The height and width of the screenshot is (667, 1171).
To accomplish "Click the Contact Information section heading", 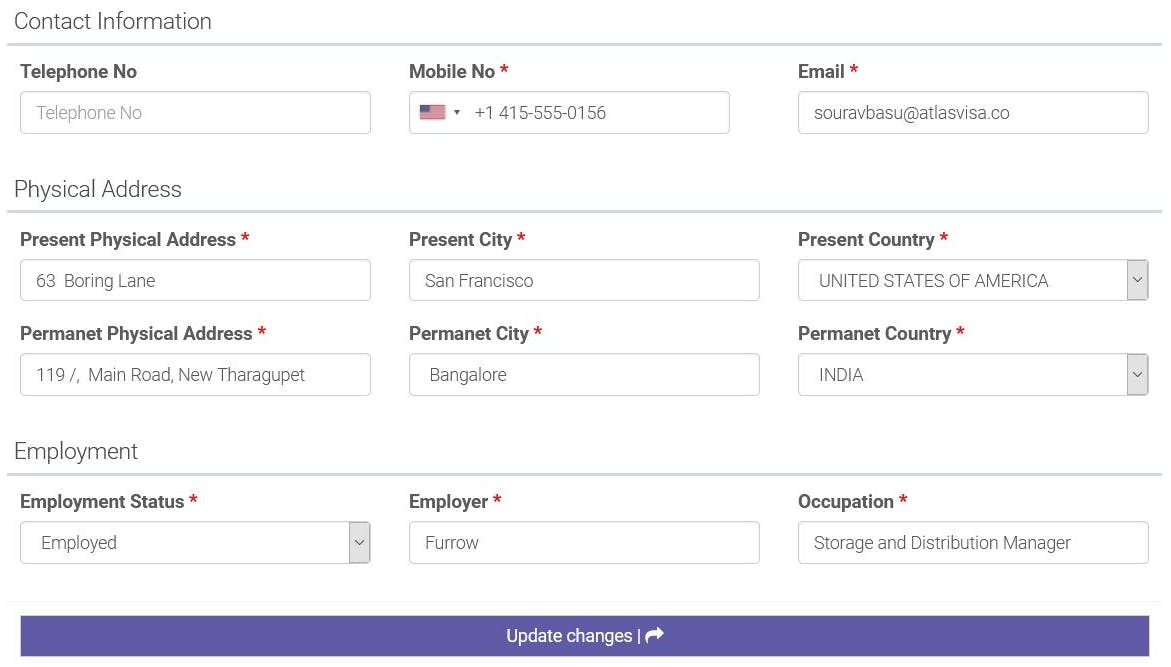I will (x=113, y=21).
